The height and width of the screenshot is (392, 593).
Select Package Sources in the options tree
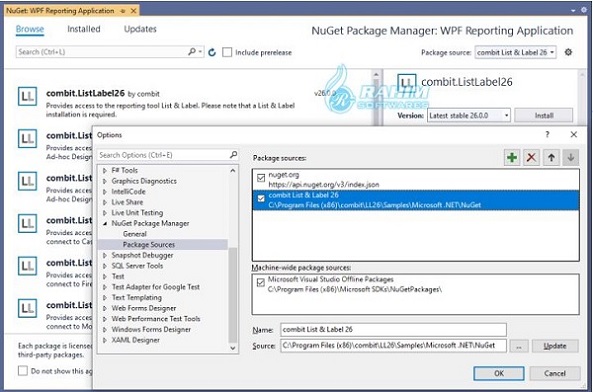click(x=149, y=245)
